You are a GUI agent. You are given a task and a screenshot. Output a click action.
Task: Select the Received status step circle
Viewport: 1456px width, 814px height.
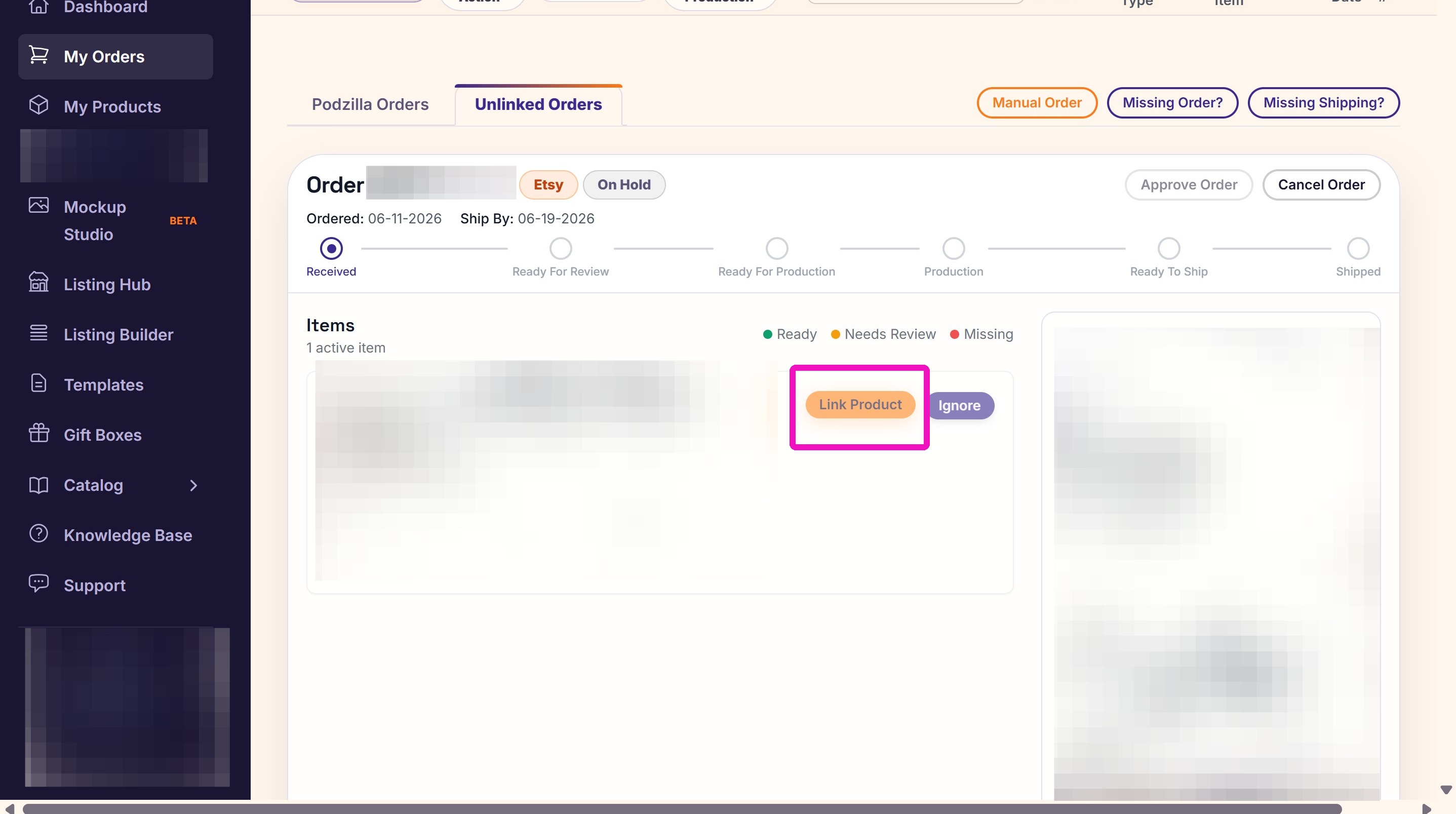(x=331, y=248)
